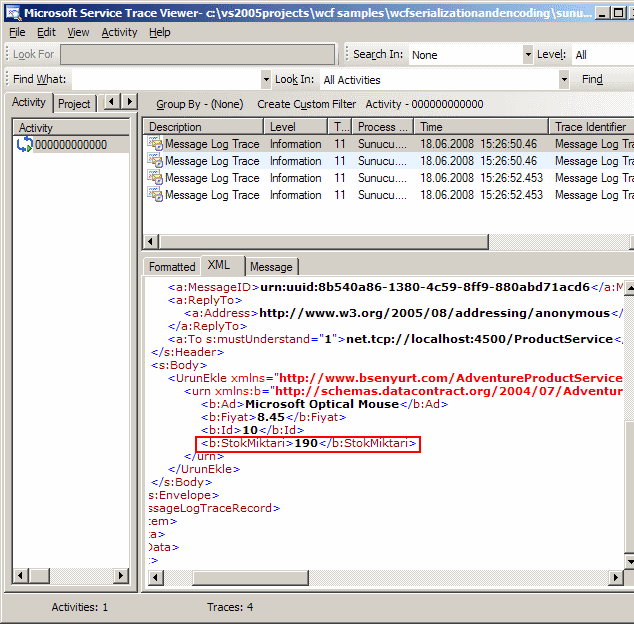Click the fourth Message Log Trace row icon

pos(155,195)
